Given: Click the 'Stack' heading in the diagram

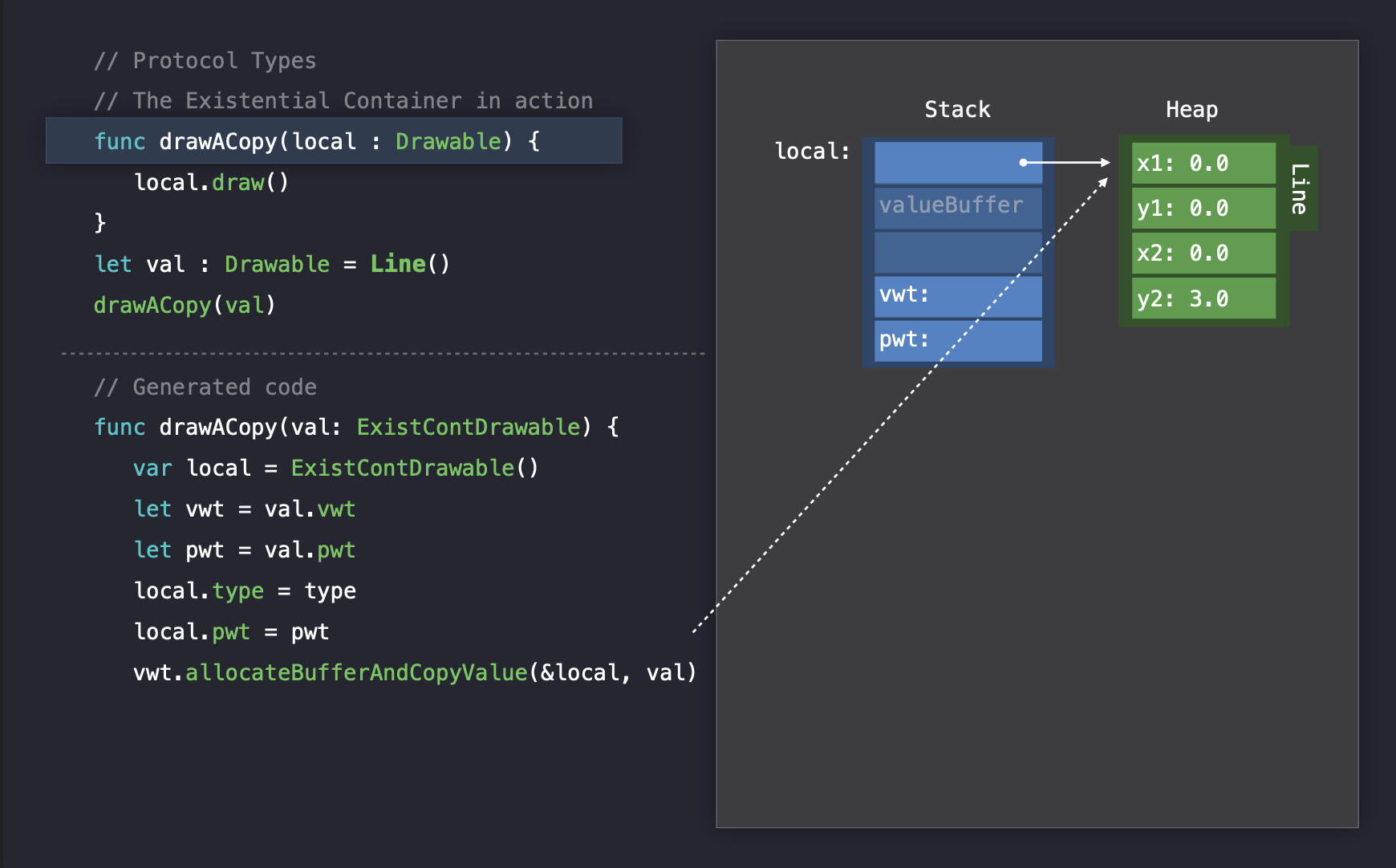Looking at the screenshot, I should tap(957, 110).
